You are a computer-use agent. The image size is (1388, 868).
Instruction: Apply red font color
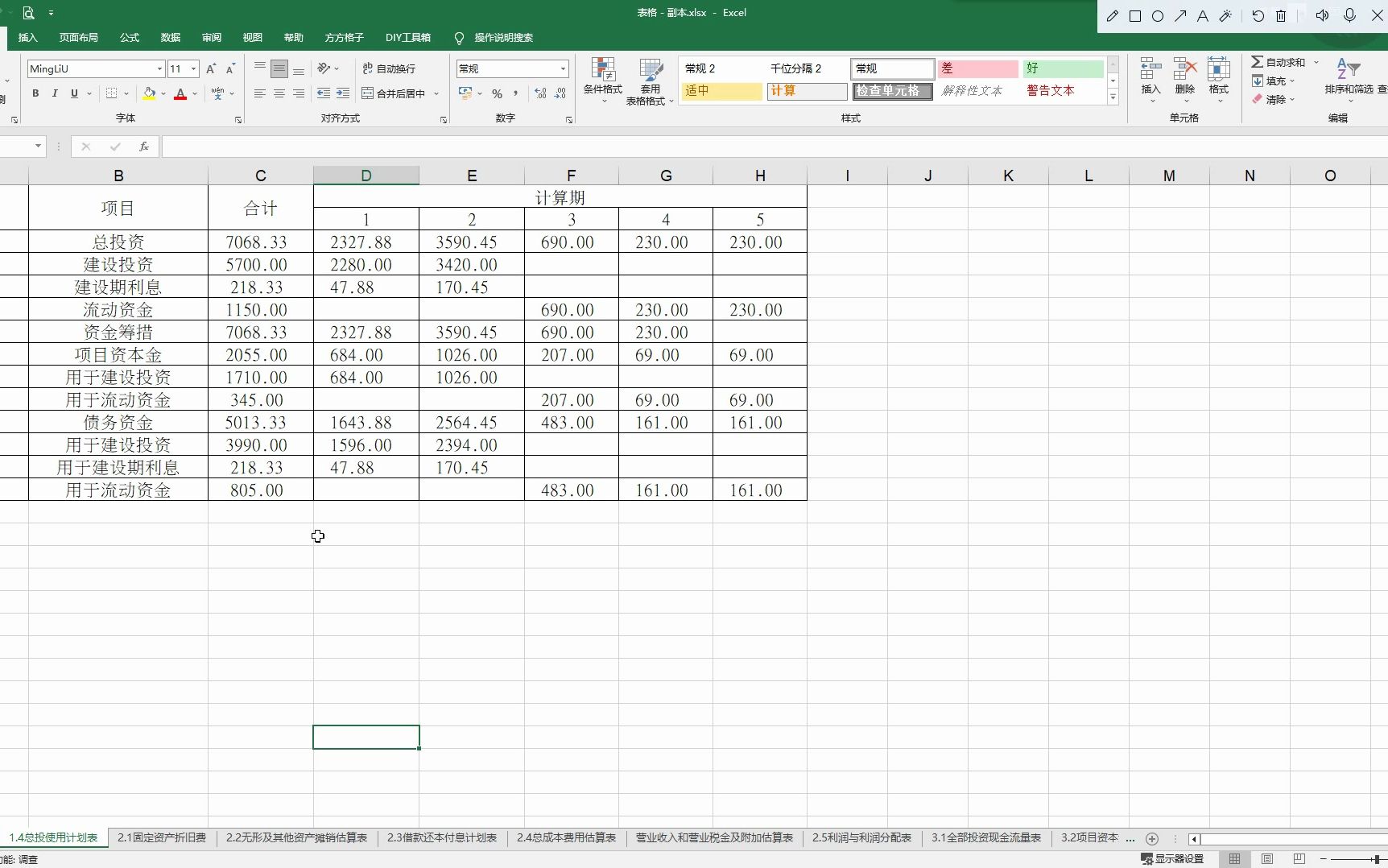[180, 93]
